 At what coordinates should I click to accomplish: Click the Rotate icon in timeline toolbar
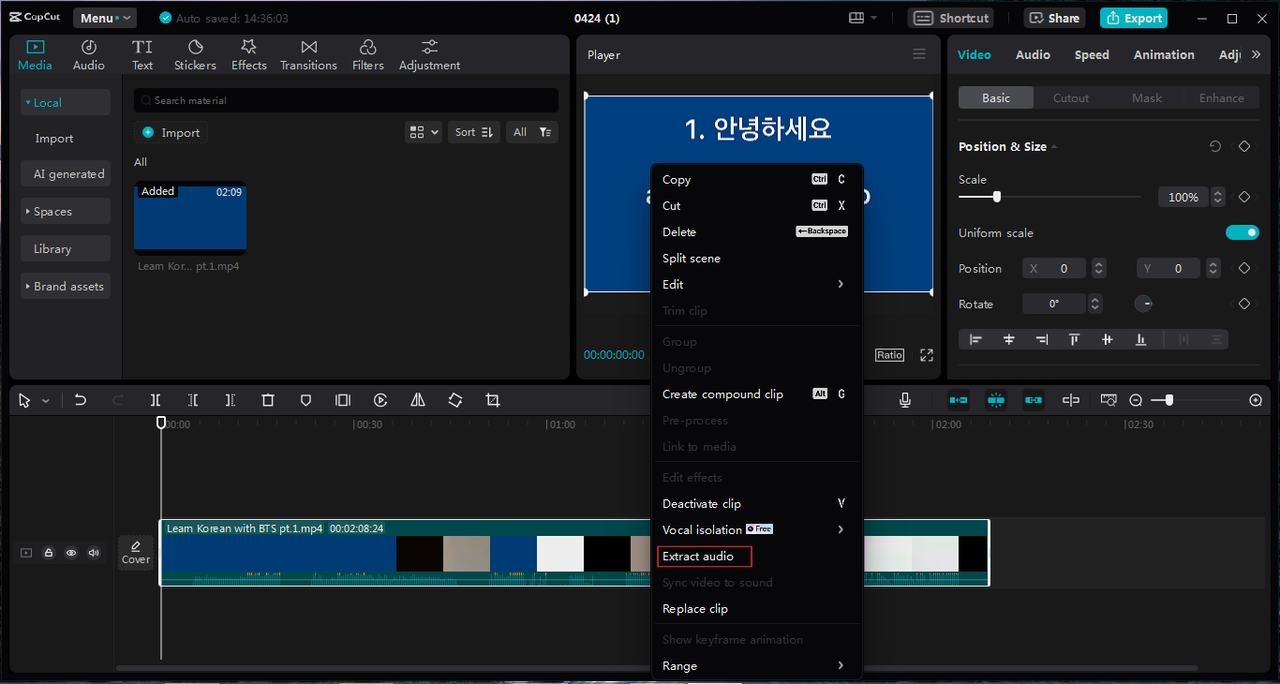(x=455, y=400)
